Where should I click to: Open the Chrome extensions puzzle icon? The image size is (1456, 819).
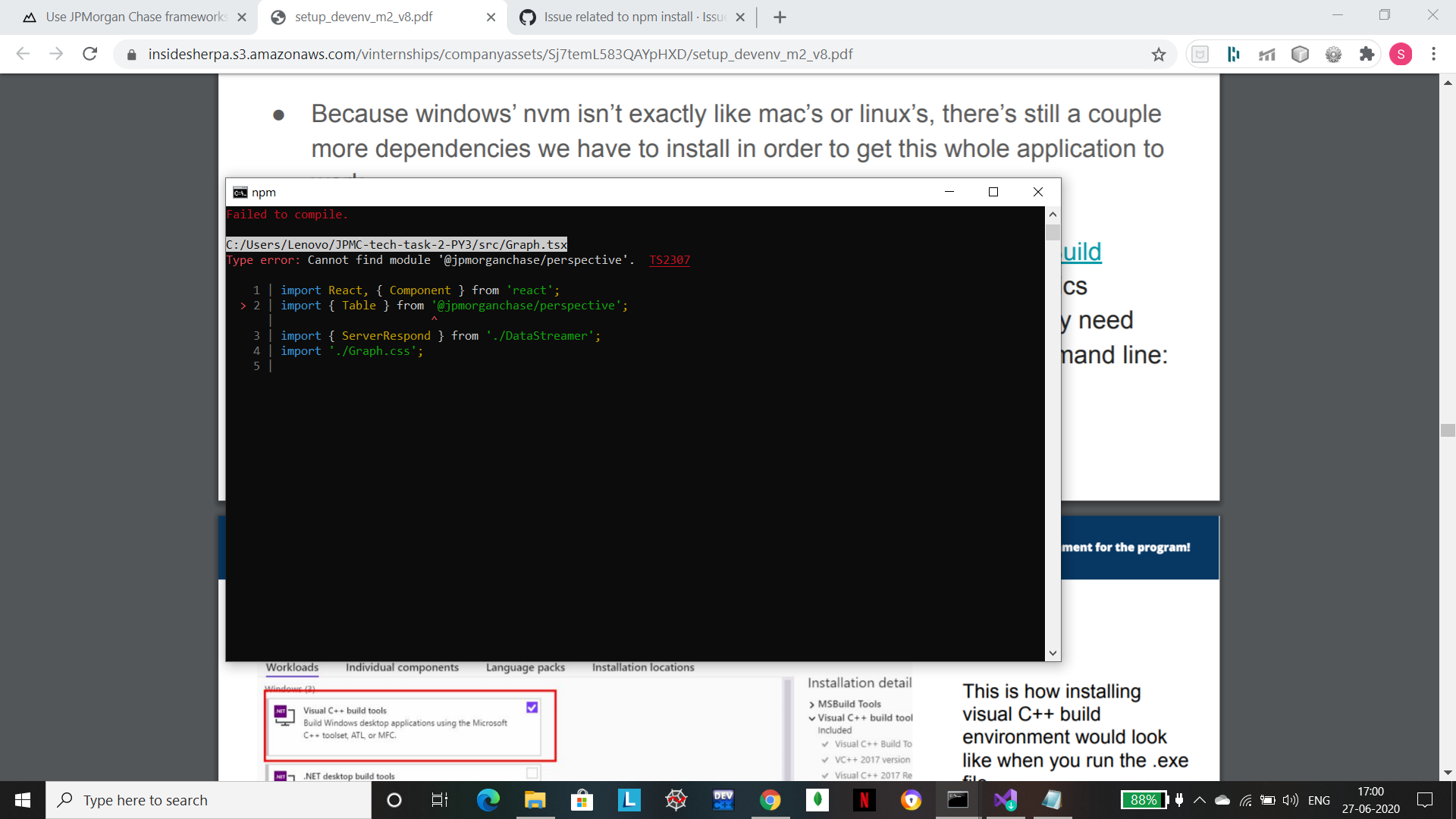1367,54
